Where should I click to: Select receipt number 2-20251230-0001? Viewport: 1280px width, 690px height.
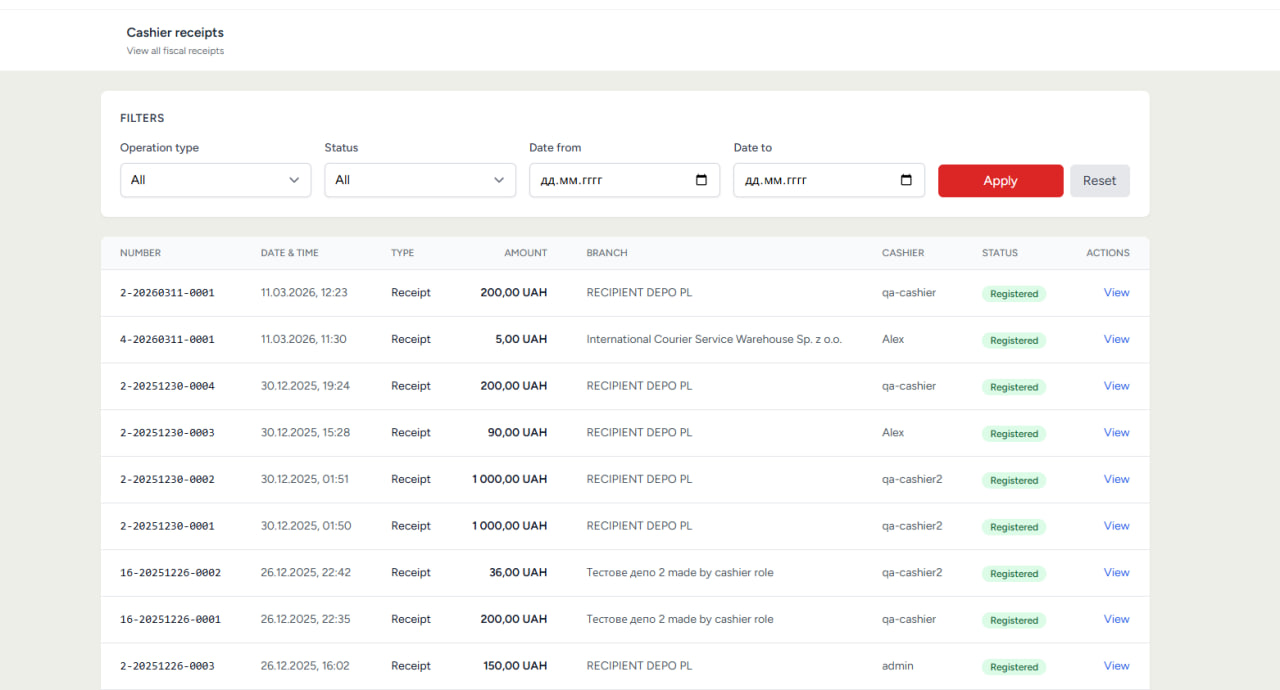[167, 526]
